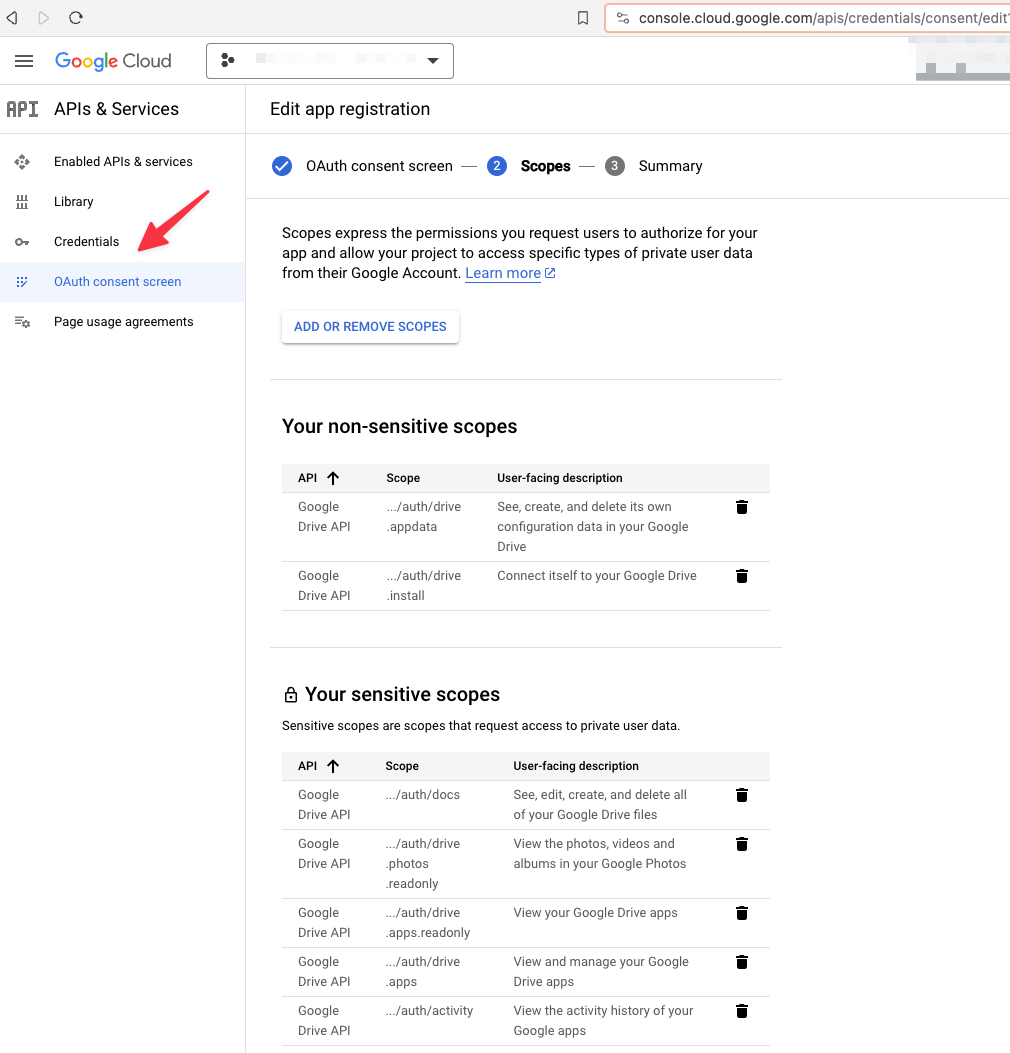This screenshot has height=1053, width=1010.
Task: Click the Library shelf icon
Action: point(22,202)
